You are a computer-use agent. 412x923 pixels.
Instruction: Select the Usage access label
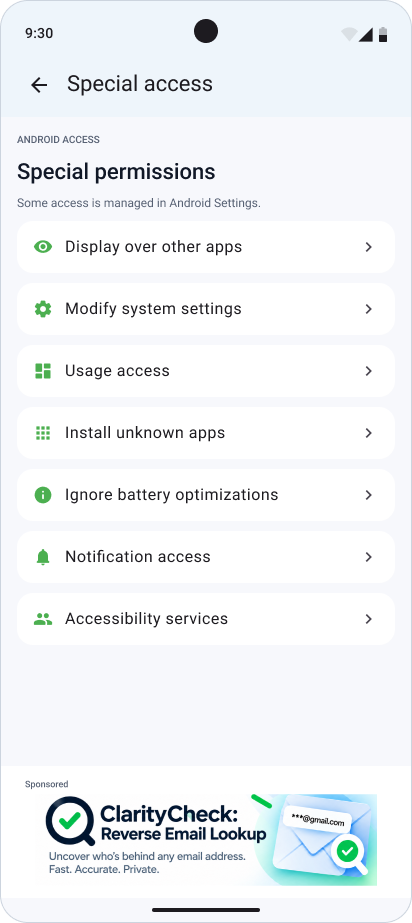117,371
